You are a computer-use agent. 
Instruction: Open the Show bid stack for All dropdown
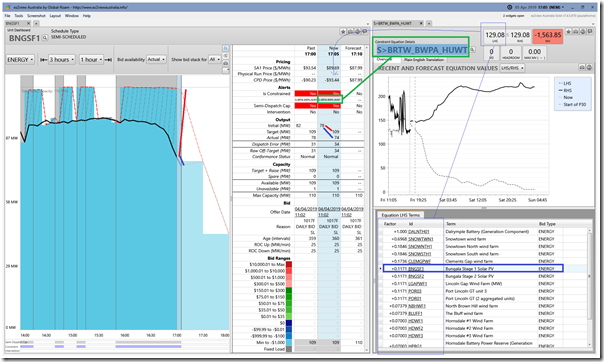(214, 60)
